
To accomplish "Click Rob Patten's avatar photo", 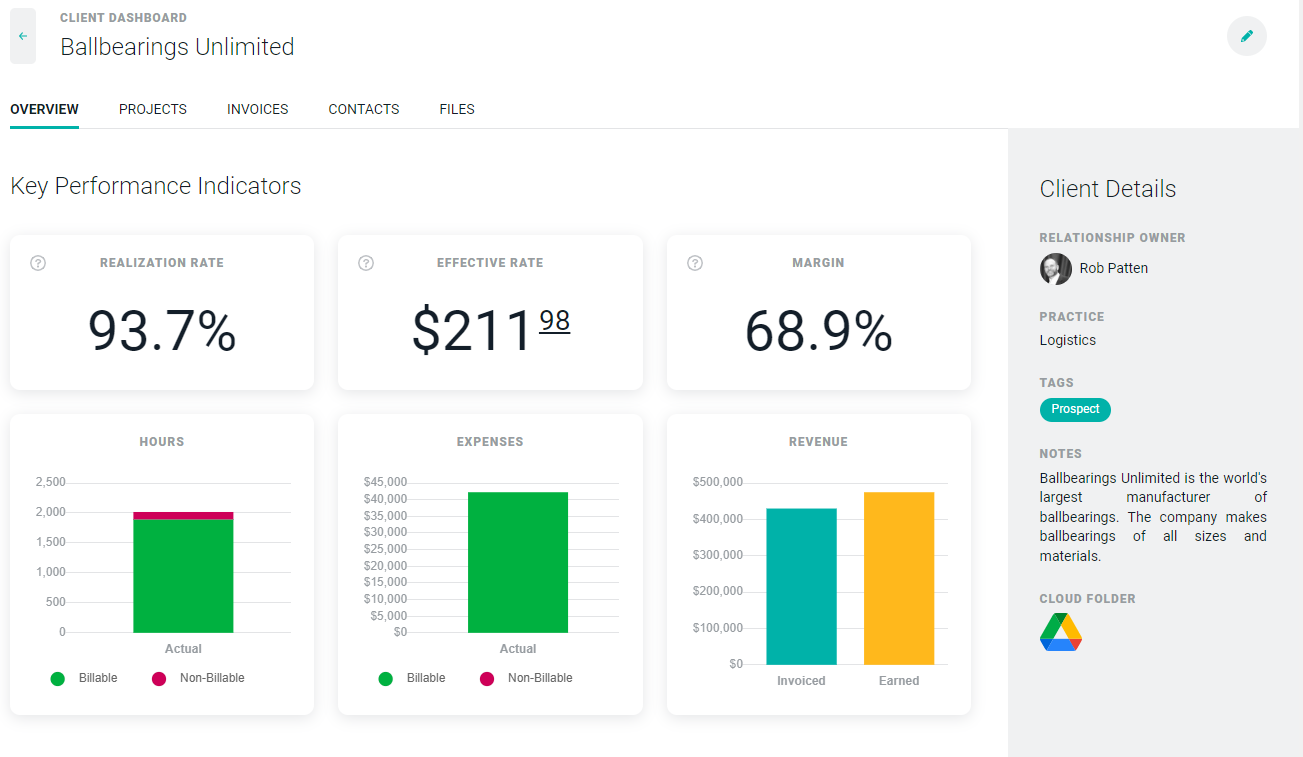I will (x=1055, y=268).
